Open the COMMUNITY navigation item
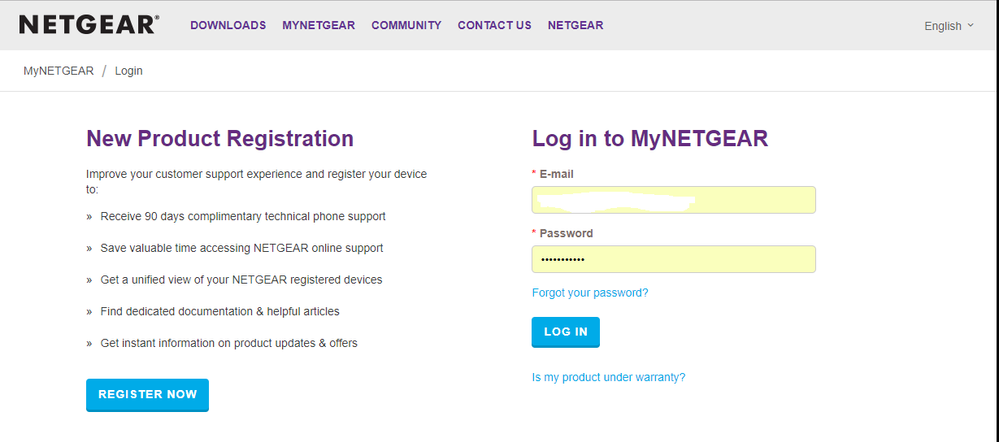999x442 pixels. click(406, 26)
